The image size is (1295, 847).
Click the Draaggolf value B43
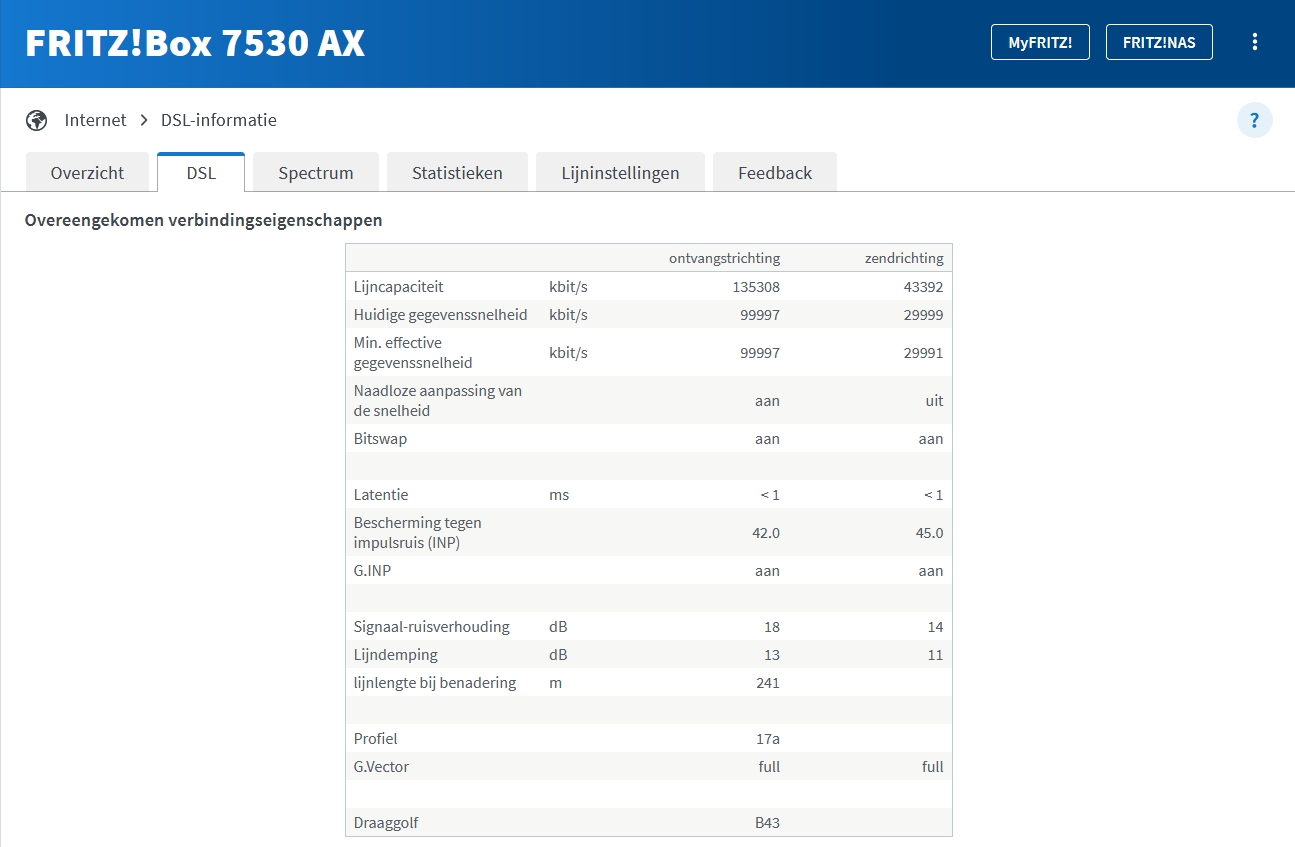coord(767,823)
